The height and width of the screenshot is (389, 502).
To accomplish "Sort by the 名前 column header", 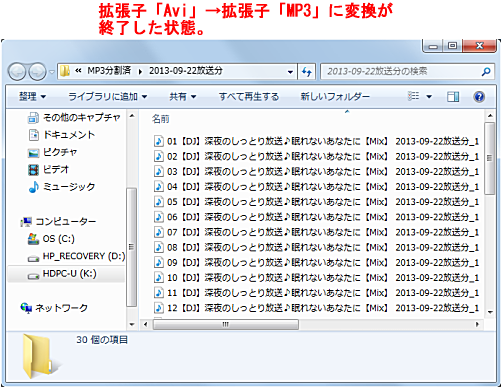I will tap(161, 119).
